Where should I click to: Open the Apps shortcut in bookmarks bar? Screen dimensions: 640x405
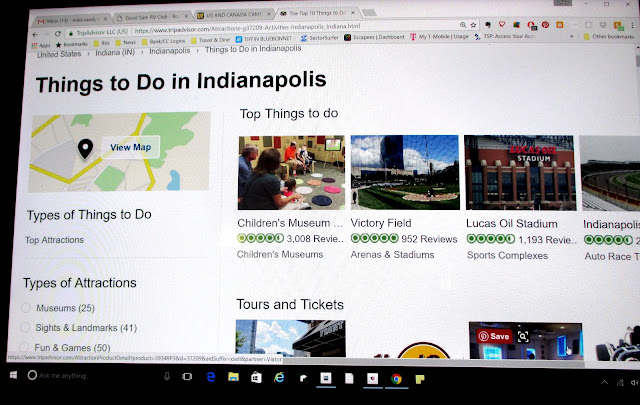tap(41, 45)
